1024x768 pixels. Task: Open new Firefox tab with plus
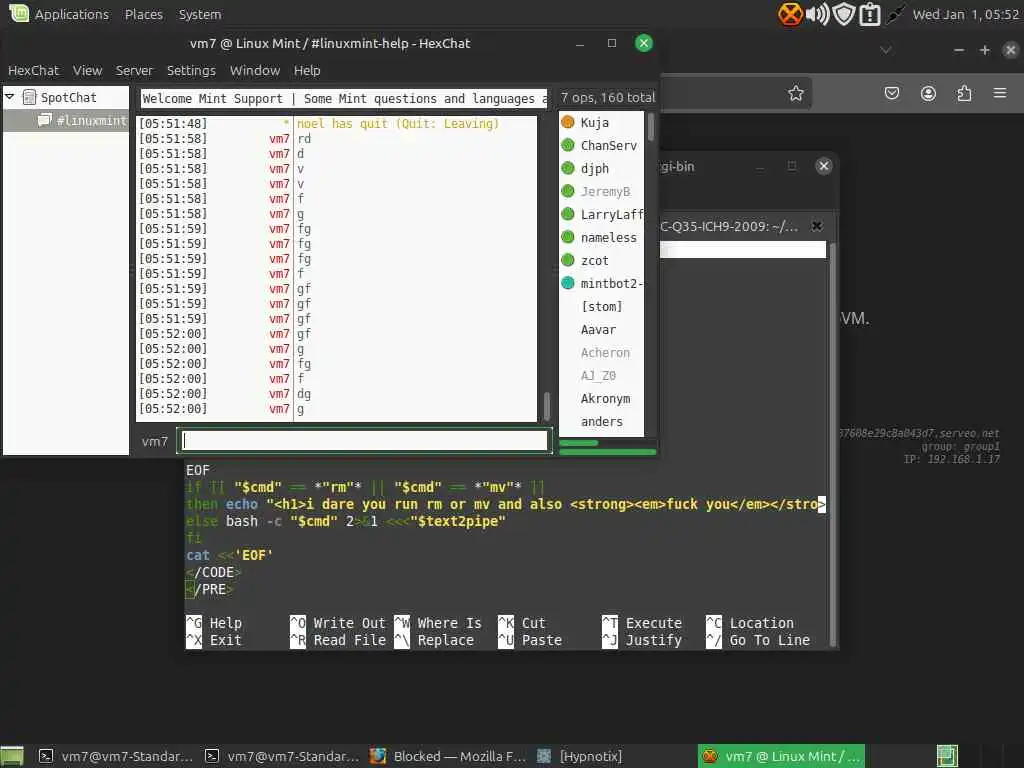click(985, 50)
